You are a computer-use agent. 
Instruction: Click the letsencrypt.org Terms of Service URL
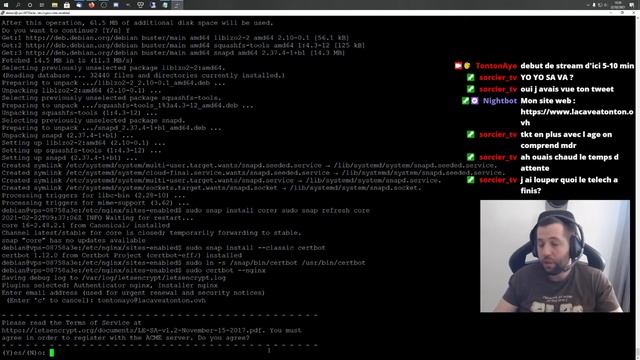click(x=132, y=330)
